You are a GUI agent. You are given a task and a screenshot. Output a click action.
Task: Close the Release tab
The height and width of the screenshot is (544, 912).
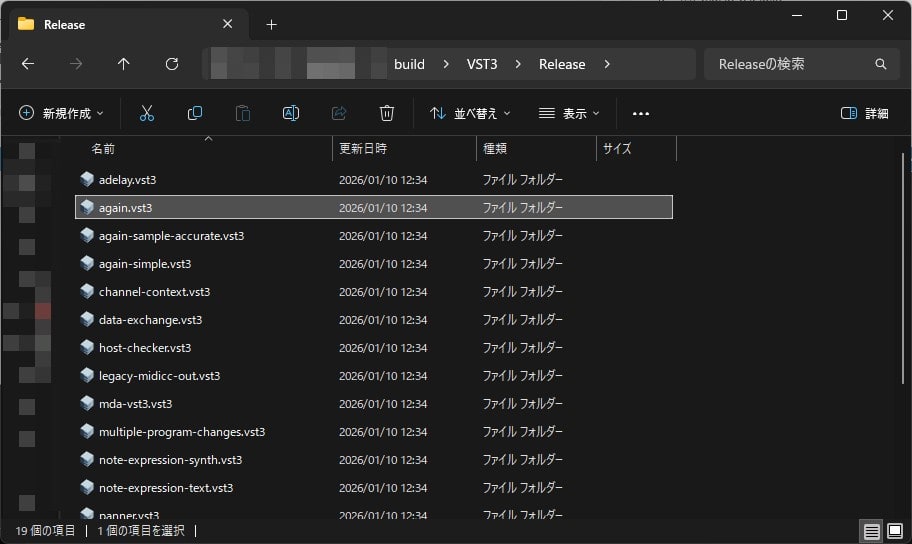pyautogui.click(x=227, y=24)
